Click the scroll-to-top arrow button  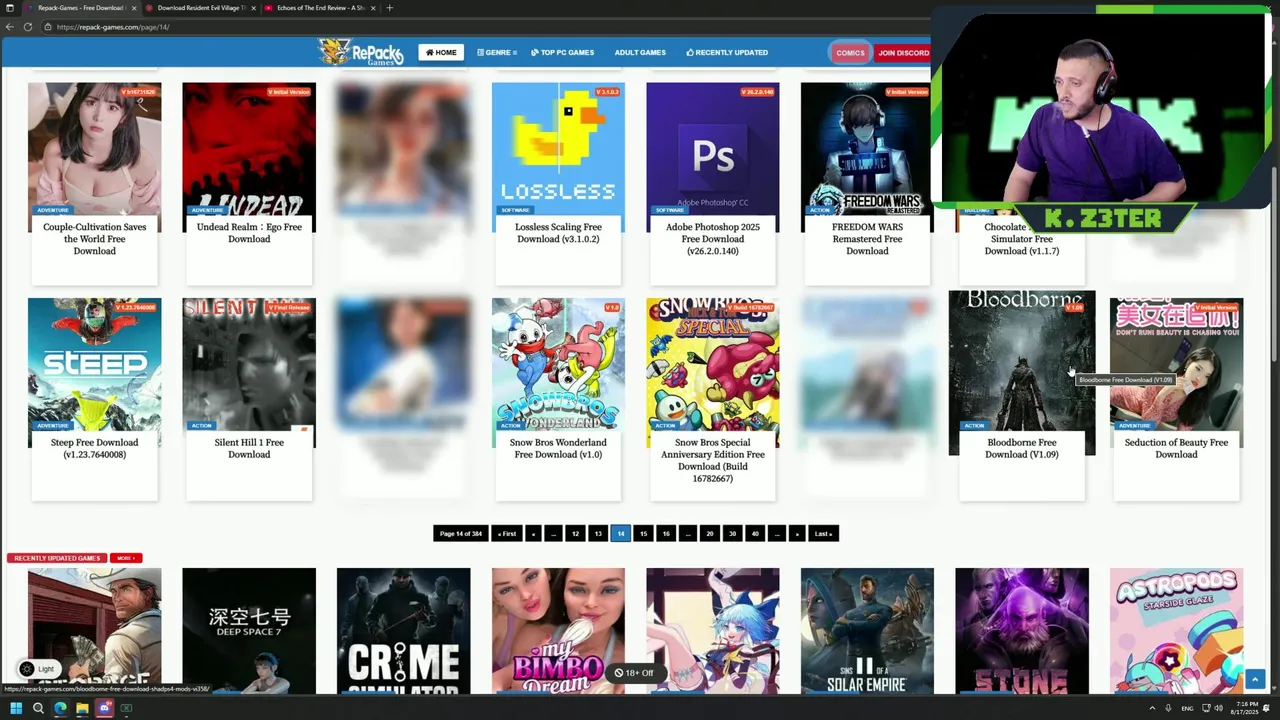1254,680
